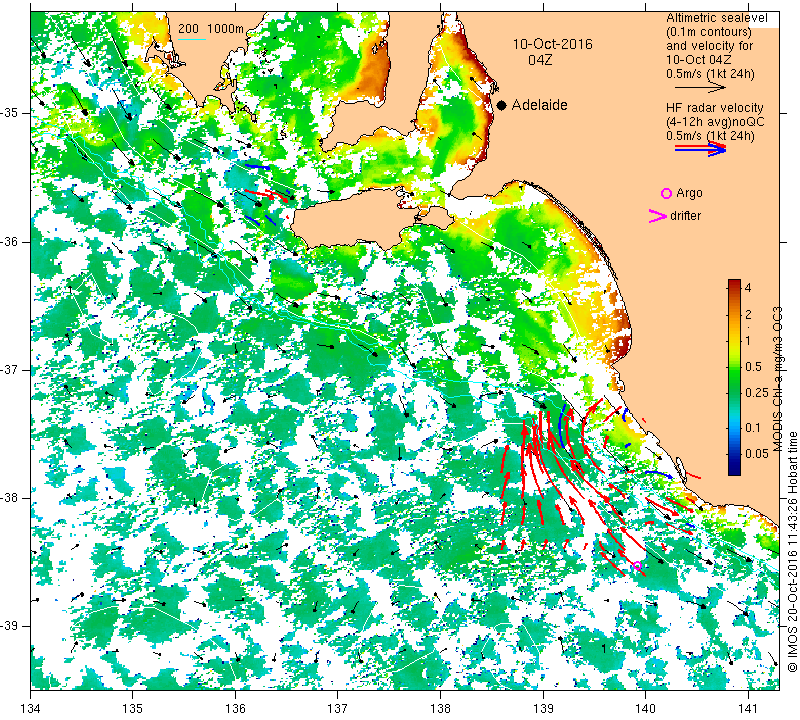
Task: Click the longitude 140 axis label
Action: pos(645,708)
